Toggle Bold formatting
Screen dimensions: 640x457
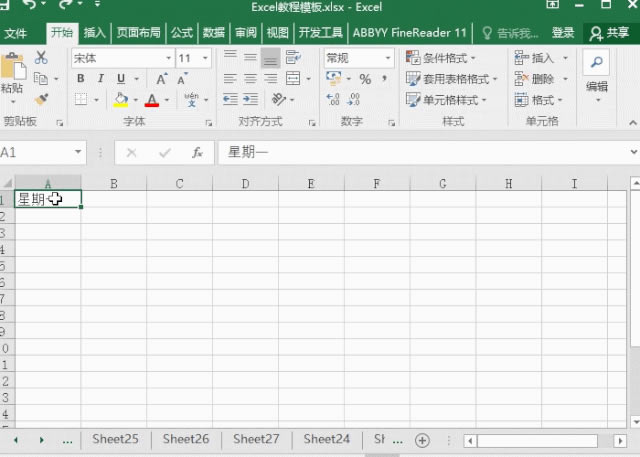point(81,78)
